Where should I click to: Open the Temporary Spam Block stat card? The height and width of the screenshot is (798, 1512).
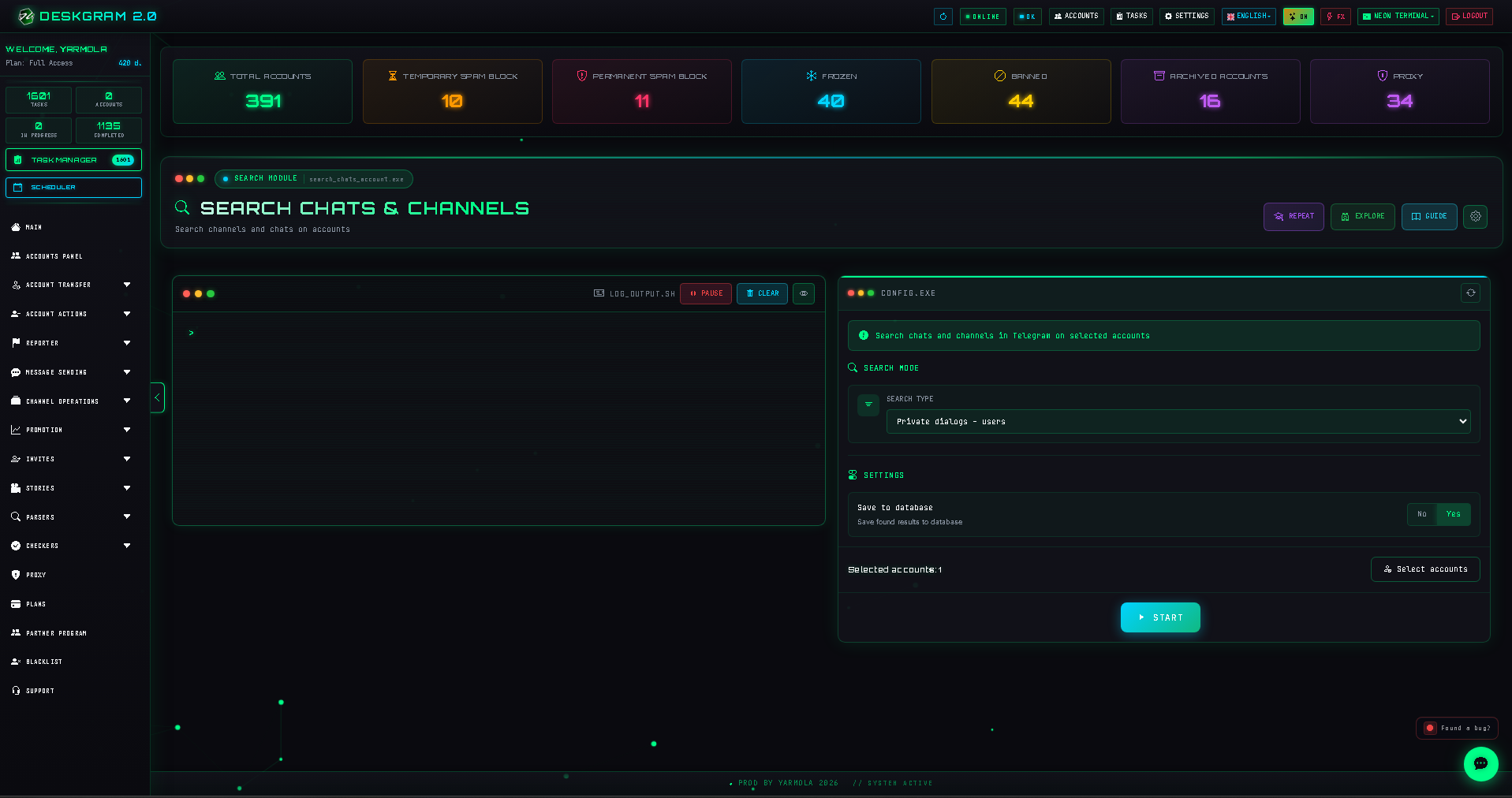coord(453,91)
